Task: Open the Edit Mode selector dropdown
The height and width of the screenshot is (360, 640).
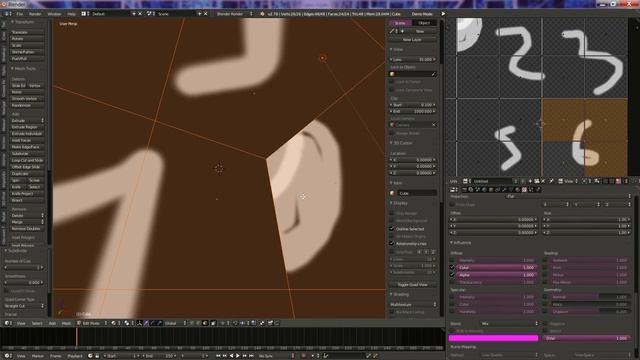Action: tap(93, 323)
